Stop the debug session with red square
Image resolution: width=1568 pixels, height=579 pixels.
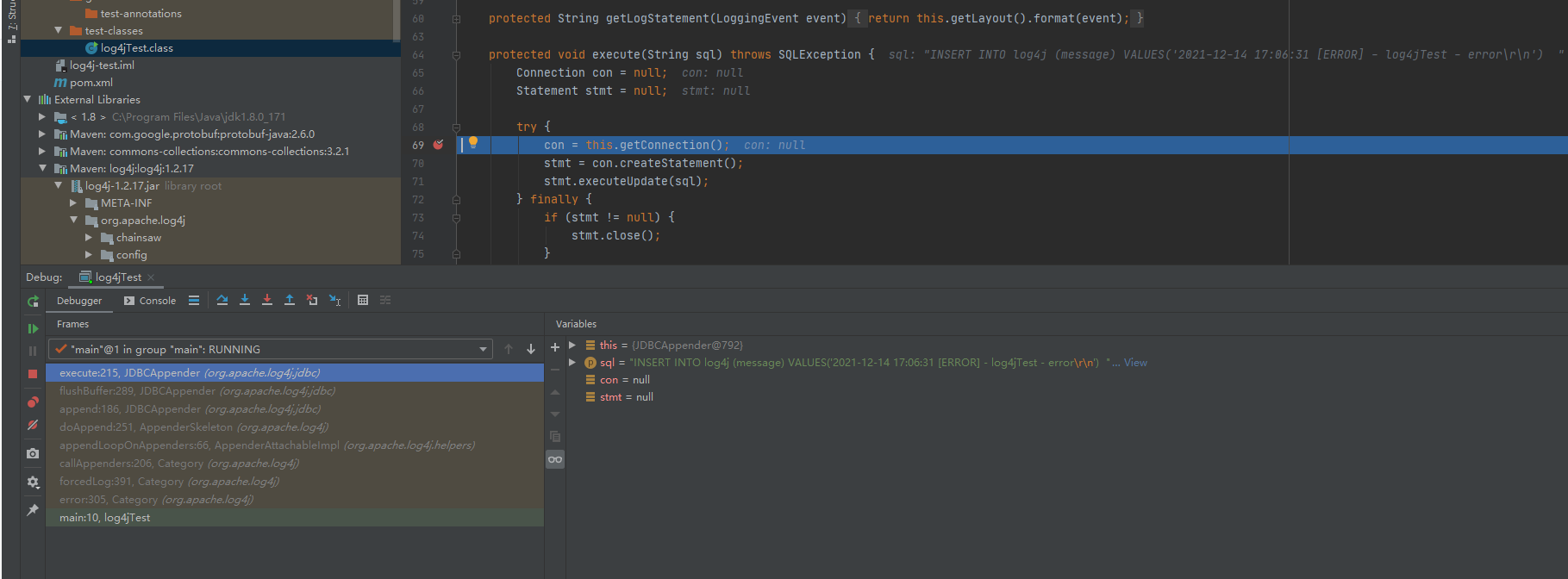point(33,374)
